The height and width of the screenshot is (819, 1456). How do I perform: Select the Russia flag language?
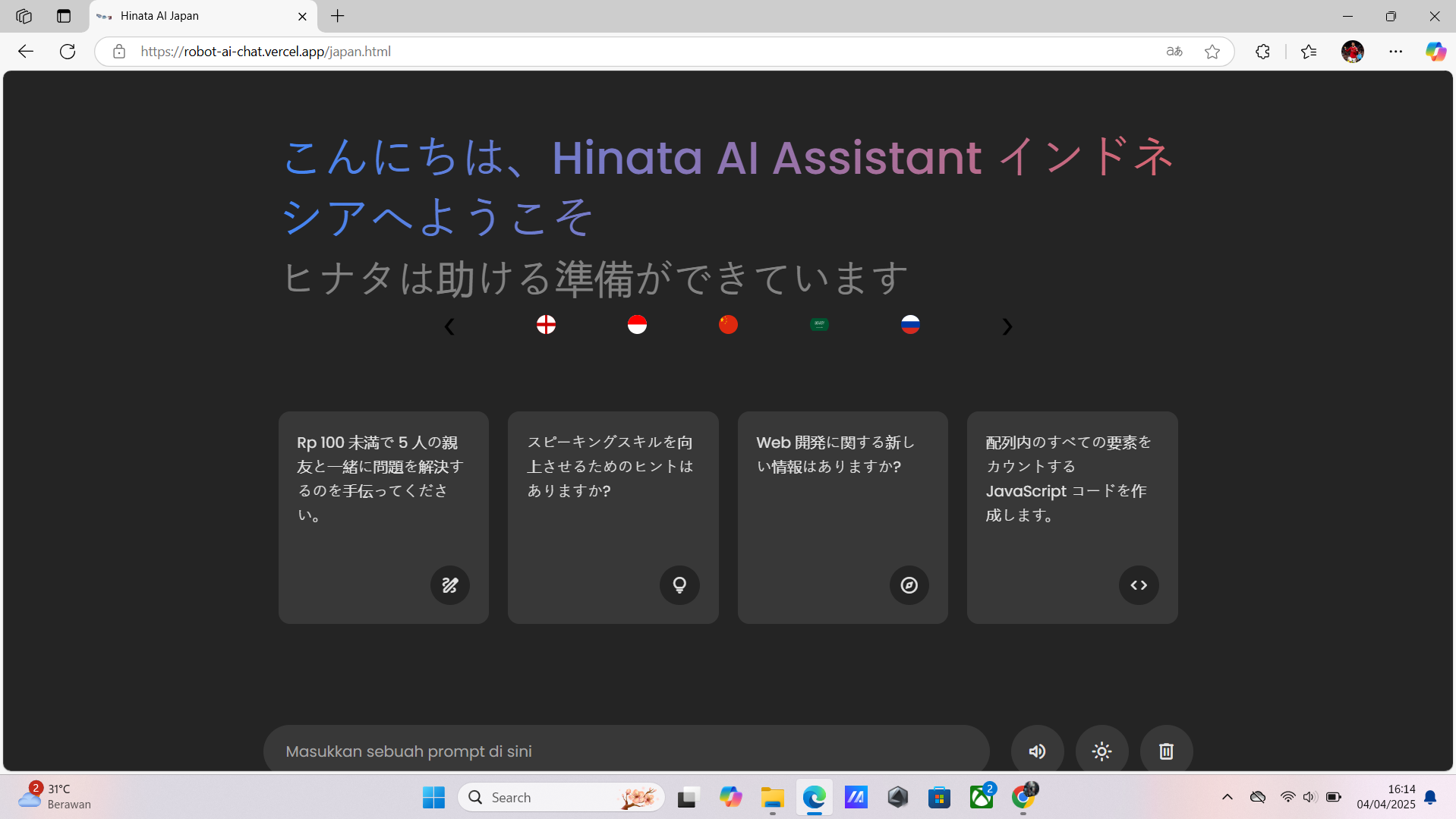coord(910,325)
